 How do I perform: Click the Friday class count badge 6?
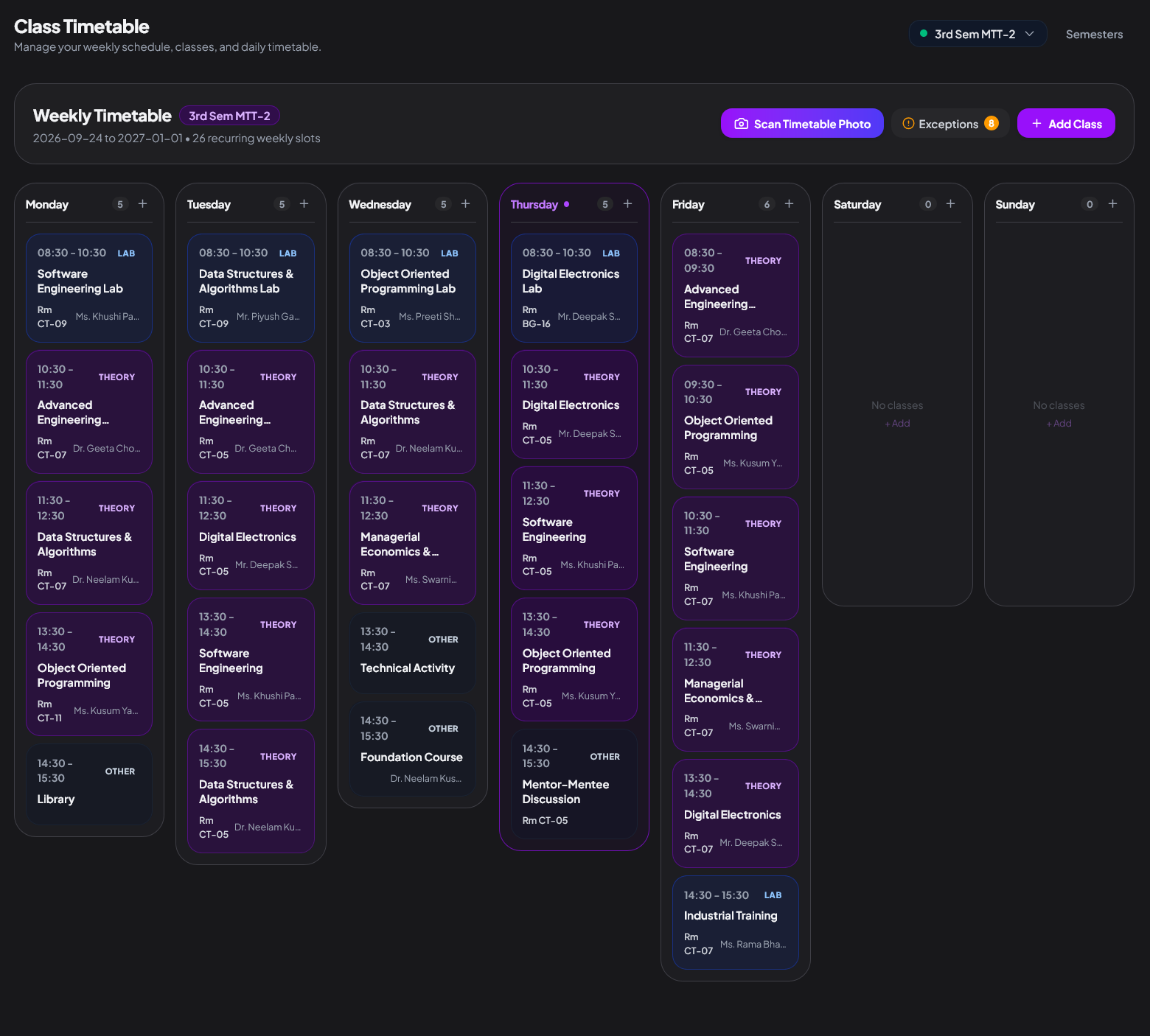coord(767,204)
